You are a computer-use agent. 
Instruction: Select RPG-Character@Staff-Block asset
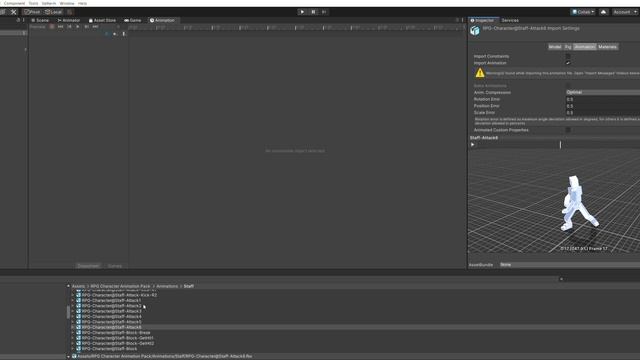tap(109, 349)
